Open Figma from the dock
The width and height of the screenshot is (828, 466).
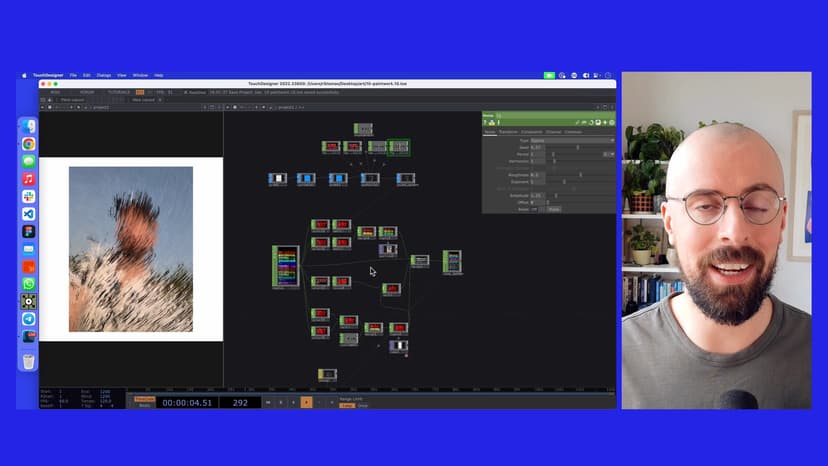(x=29, y=231)
